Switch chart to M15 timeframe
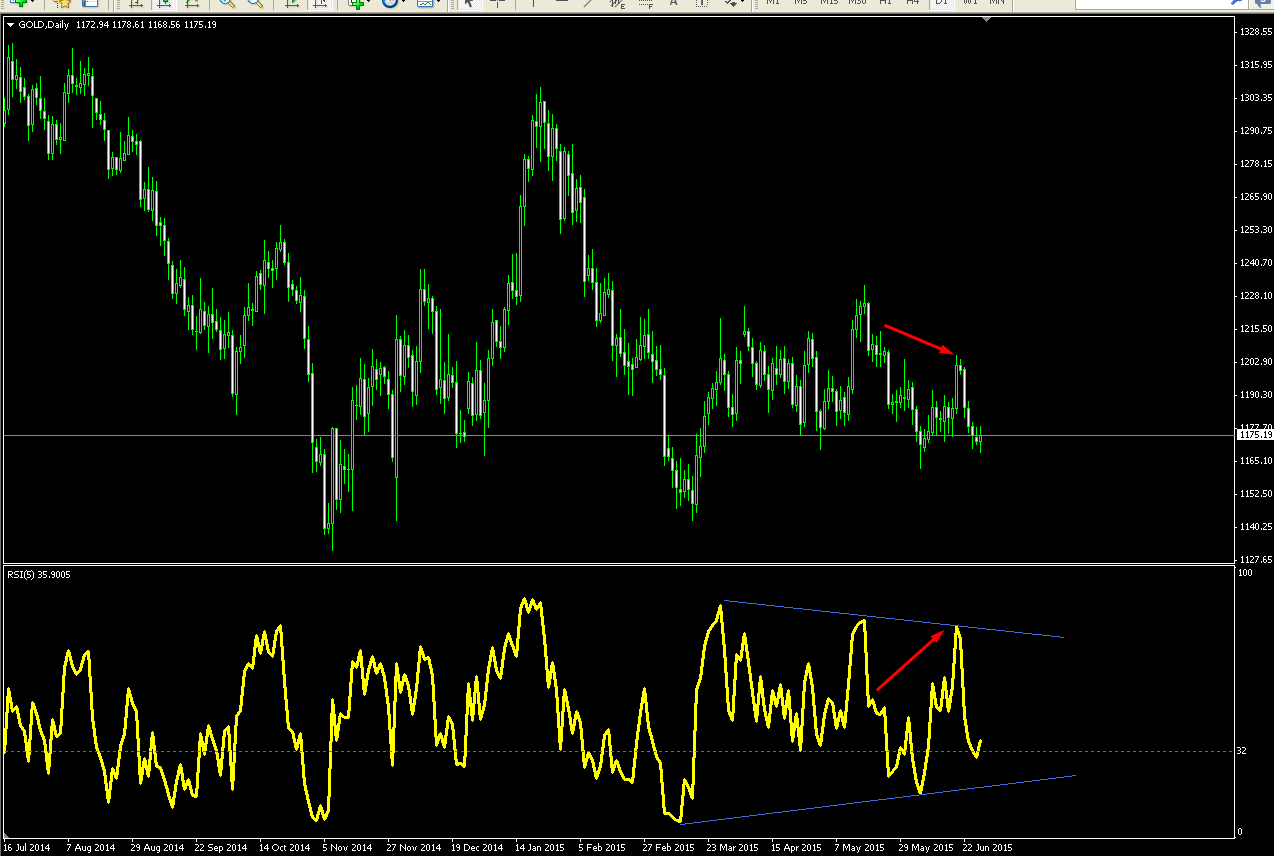This screenshot has width=1274, height=856. pos(829,3)
